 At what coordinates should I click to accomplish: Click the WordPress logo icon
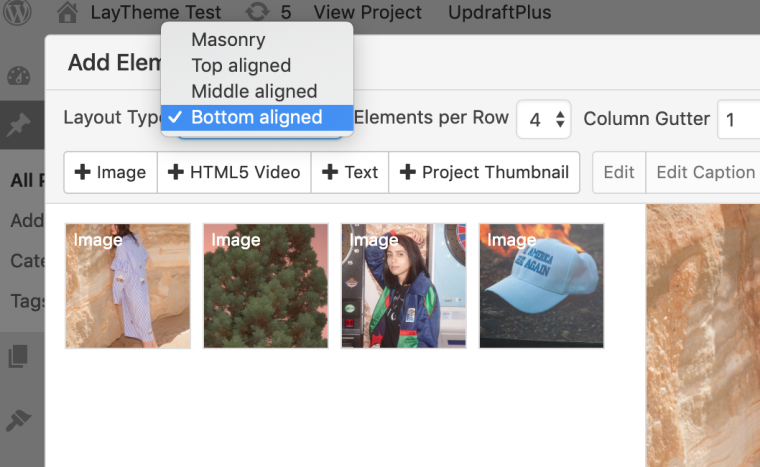[19, 13]
